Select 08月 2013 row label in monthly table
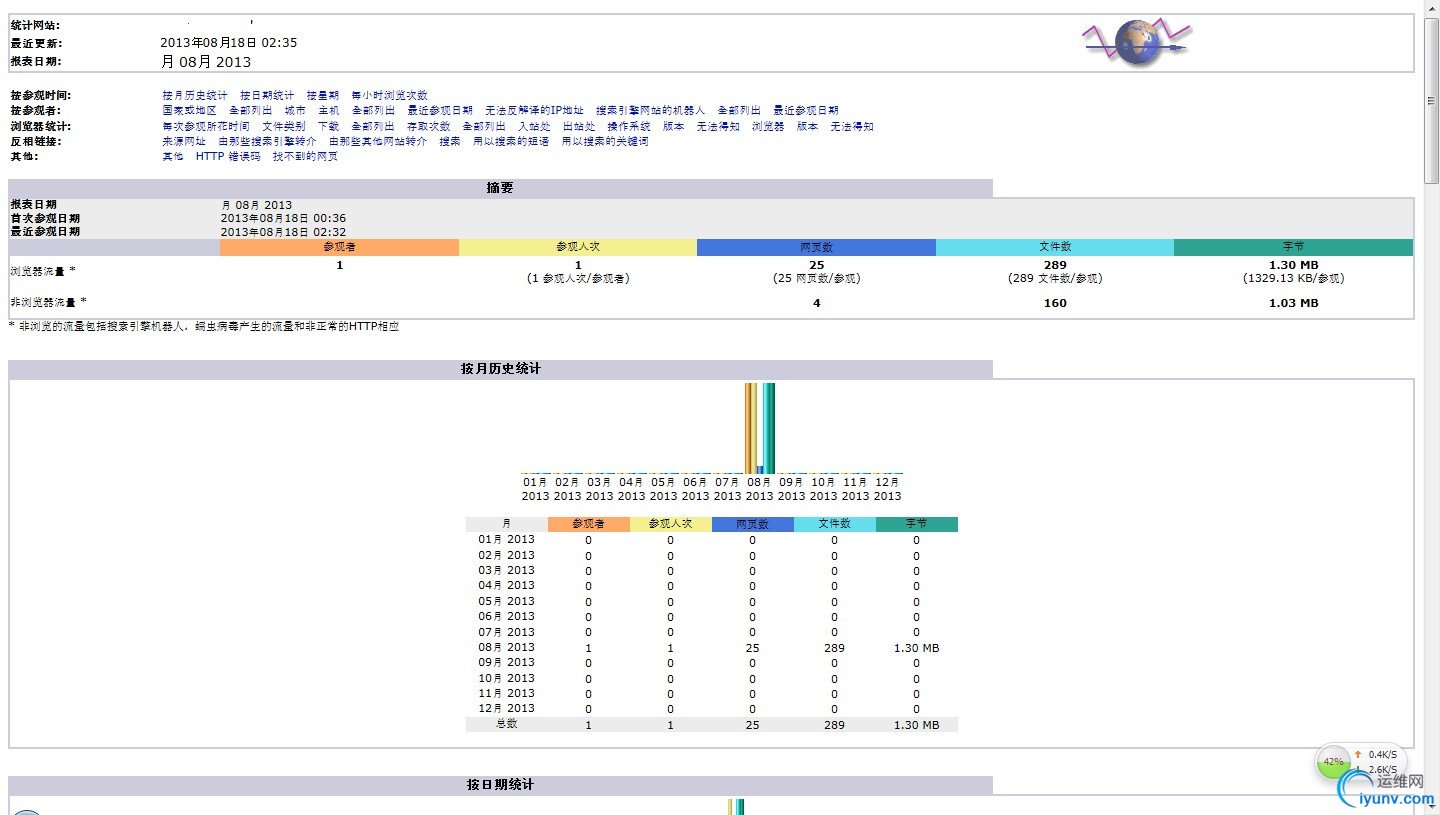1440x815 pixels. coord(506,647)
